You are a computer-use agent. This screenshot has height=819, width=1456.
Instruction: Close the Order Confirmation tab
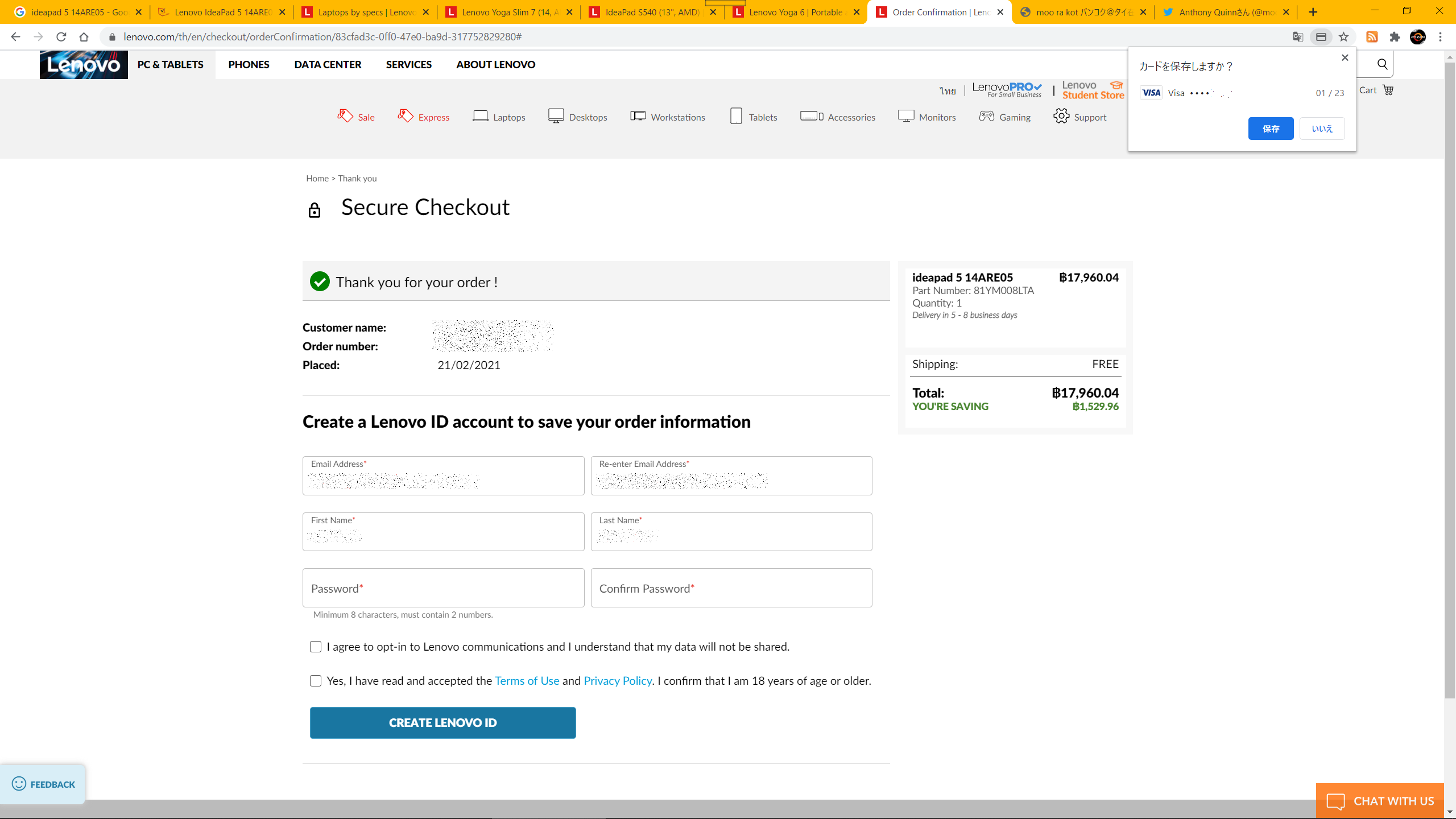1000,12
